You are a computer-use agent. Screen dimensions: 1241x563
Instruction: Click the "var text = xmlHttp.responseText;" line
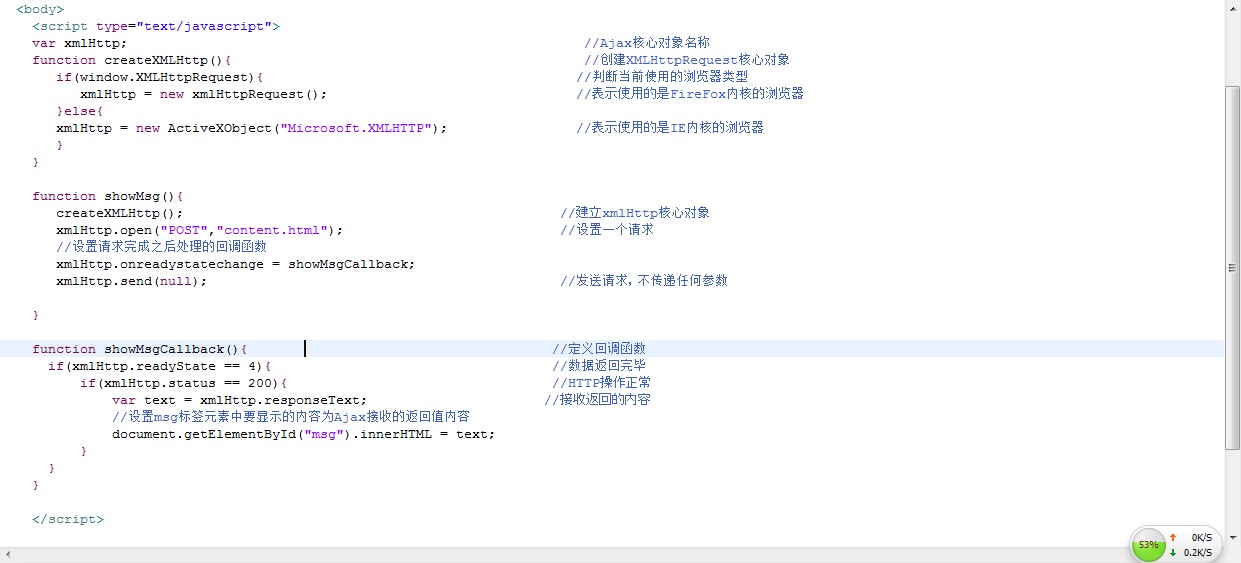(240, 400)
